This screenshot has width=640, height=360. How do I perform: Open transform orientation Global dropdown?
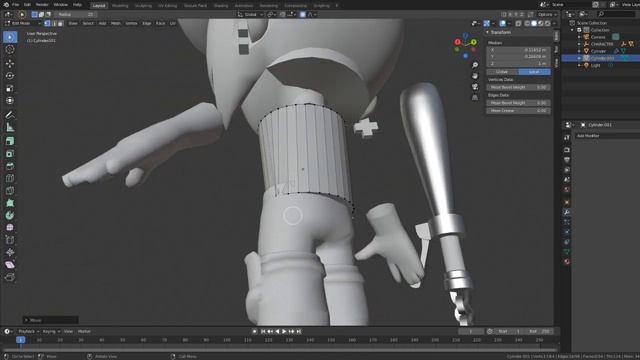pyautogui.click(x=250, y=14)
